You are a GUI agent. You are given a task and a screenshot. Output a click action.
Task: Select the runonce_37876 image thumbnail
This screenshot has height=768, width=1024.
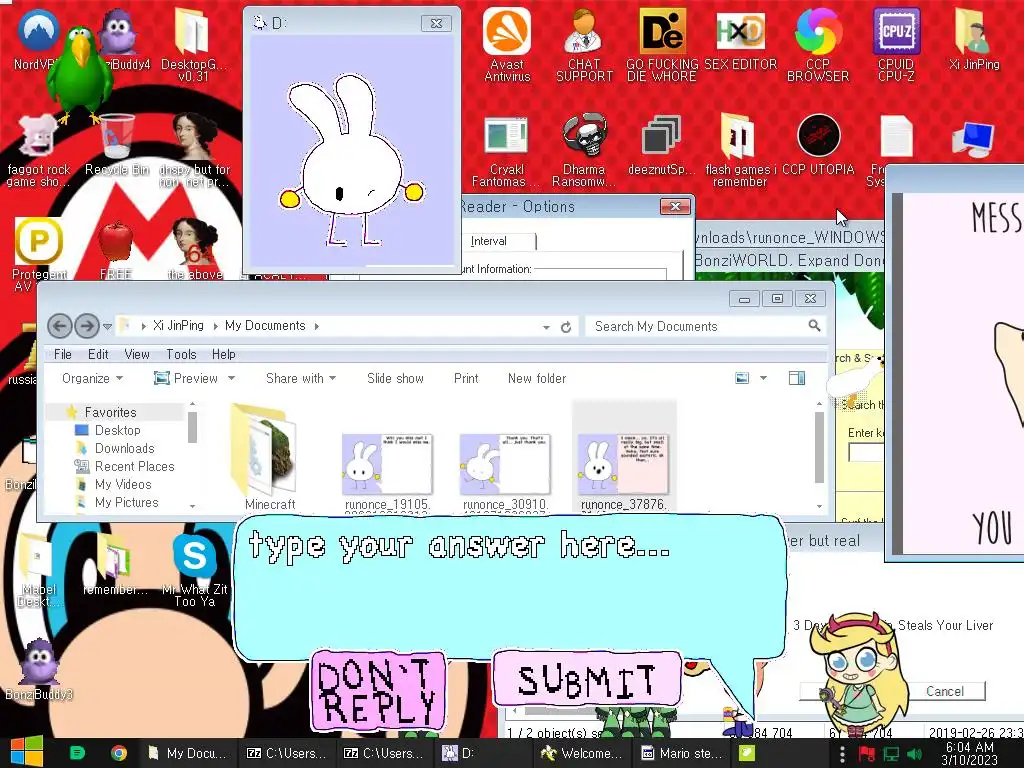(x=624, y=465)
